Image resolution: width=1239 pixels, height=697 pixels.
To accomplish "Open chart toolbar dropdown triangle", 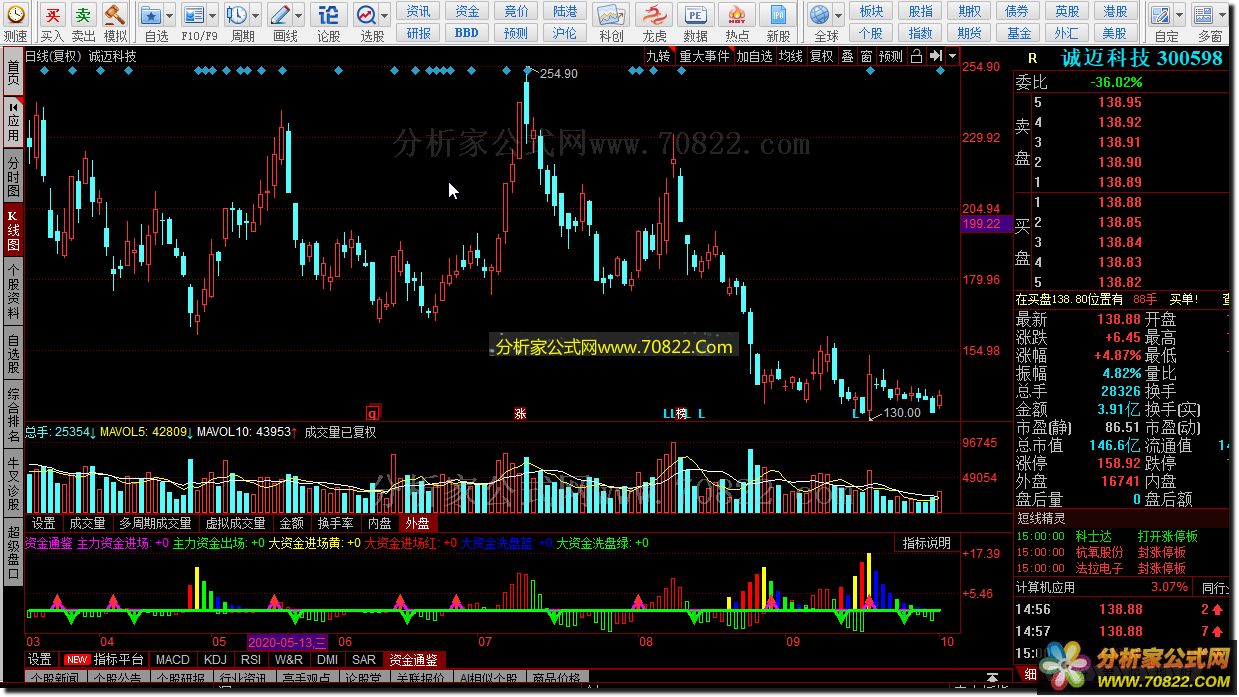I will tap(952, 56).
